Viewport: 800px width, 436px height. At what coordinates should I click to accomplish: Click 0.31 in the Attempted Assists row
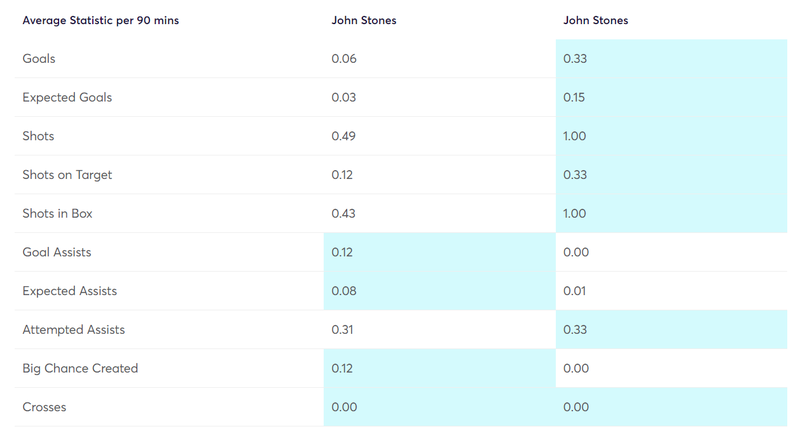(342, 330)
